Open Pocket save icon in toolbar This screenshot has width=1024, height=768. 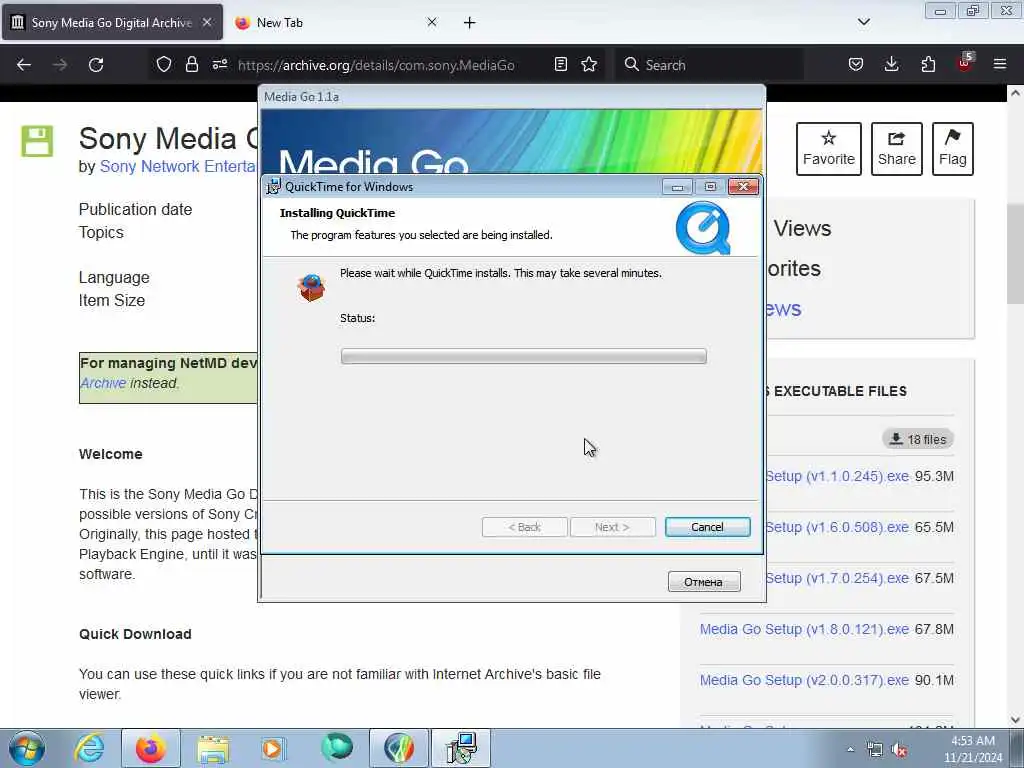[x=856, y=64]
